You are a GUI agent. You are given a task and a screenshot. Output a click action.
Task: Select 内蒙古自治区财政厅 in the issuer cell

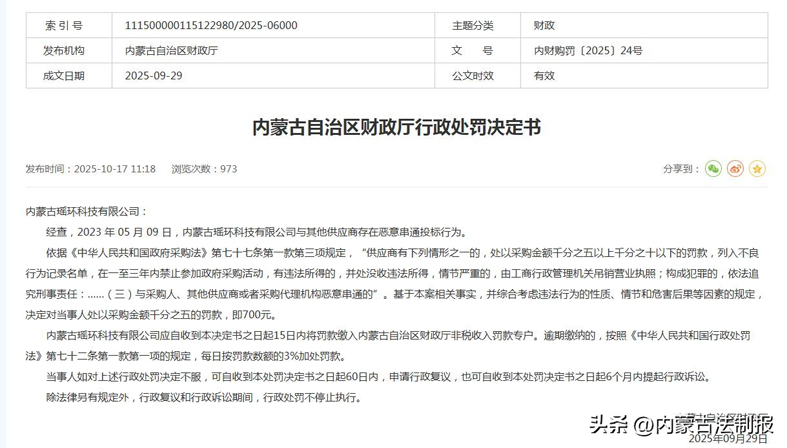click(172, 51)
